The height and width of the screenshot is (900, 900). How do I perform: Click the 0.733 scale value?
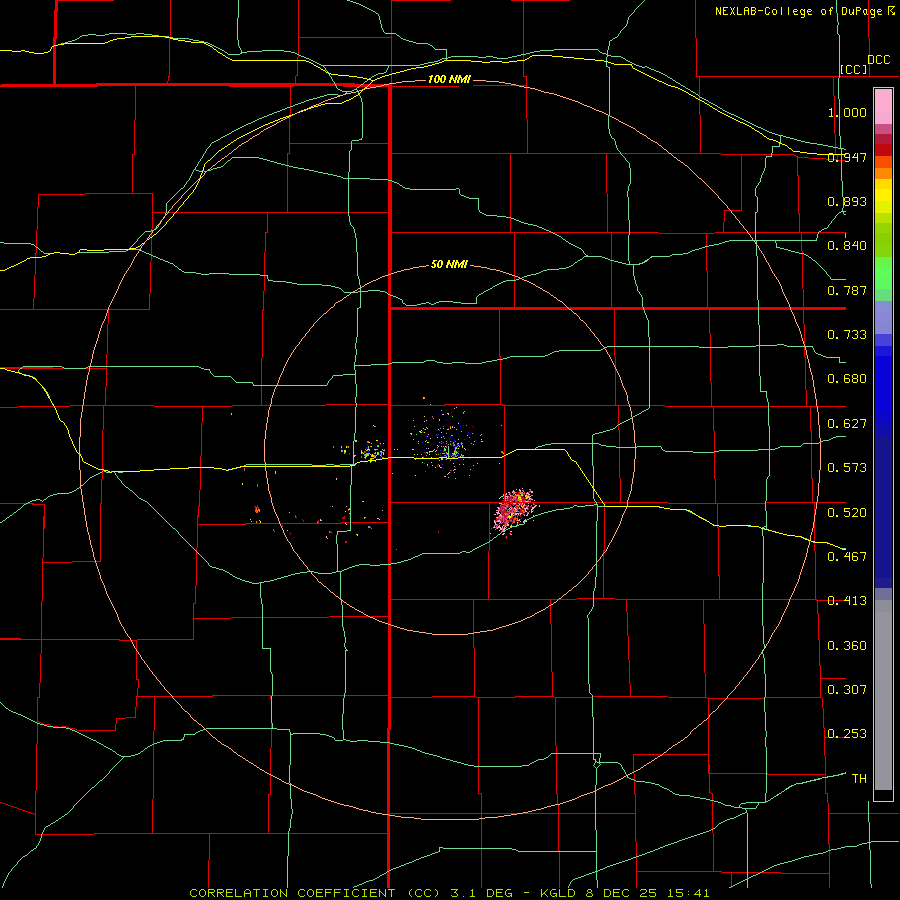click(847, 335)
